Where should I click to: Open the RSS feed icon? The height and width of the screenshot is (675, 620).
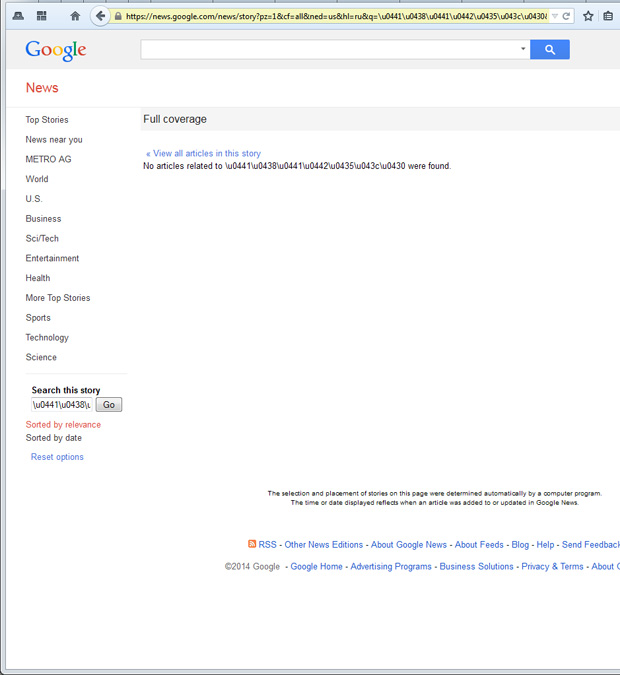pos(252,544)
